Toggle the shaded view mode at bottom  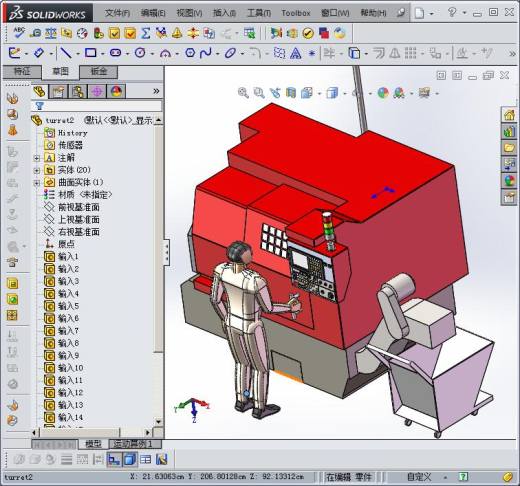click(x=130, y=460)
